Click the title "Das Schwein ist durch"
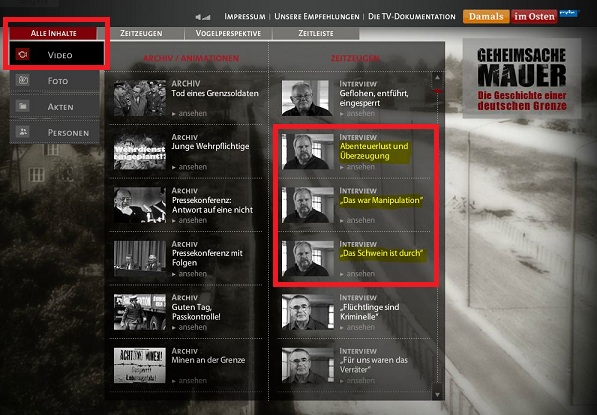The height and width of the screenshot is (415, 597). pos(382,253)
